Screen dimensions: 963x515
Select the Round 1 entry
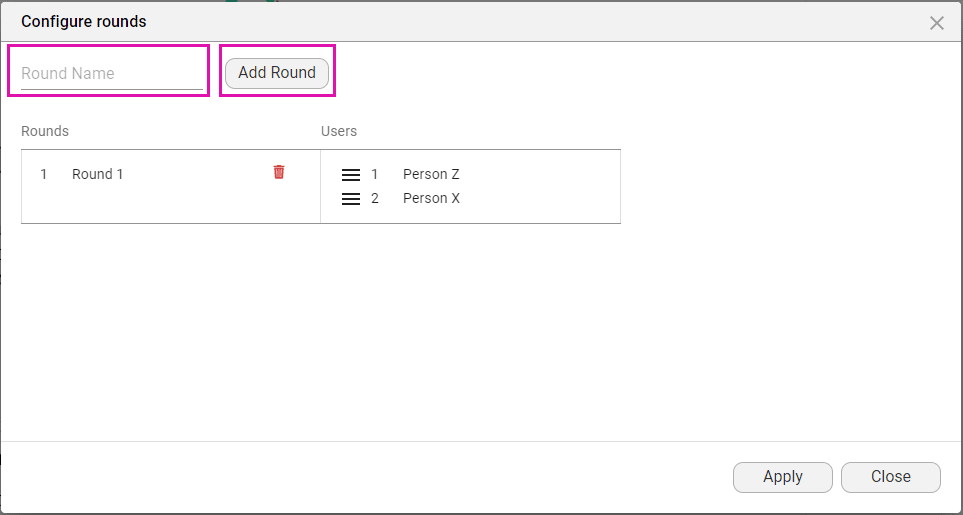coord(98,174)
